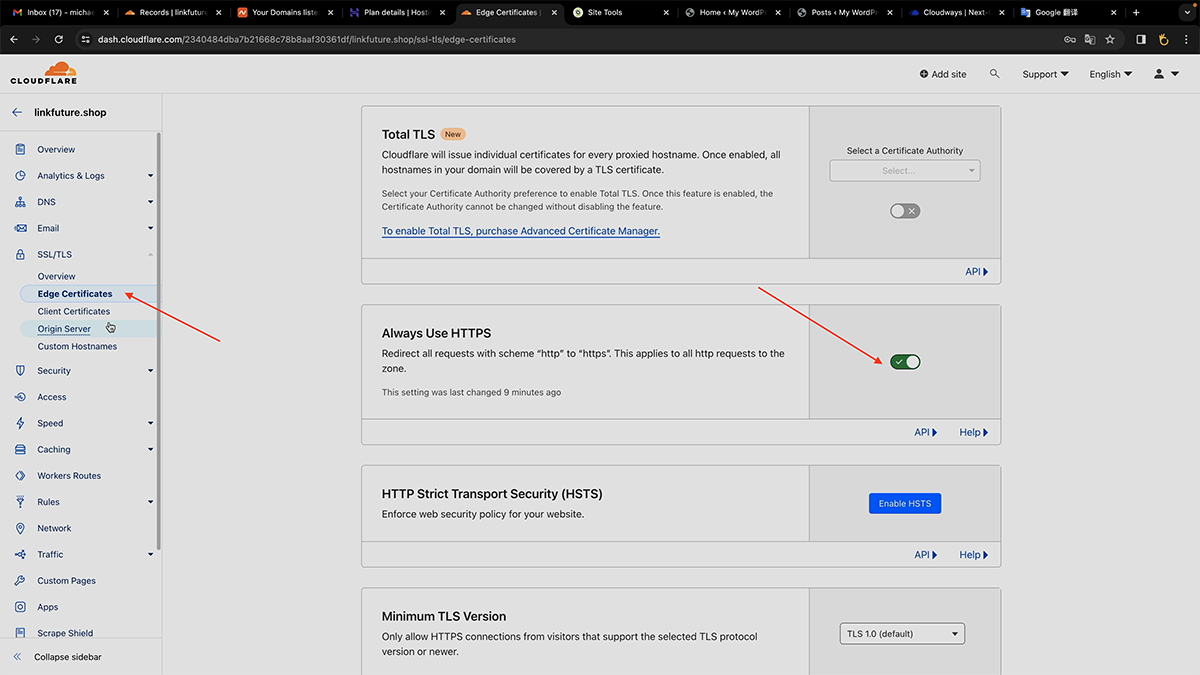1200x675 pixels.
Task: Click Add site in the header
Action: 943,74
